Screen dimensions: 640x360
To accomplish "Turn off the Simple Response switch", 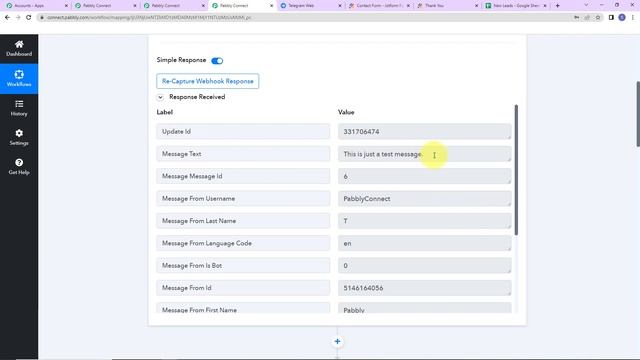I will pos(217,61).
